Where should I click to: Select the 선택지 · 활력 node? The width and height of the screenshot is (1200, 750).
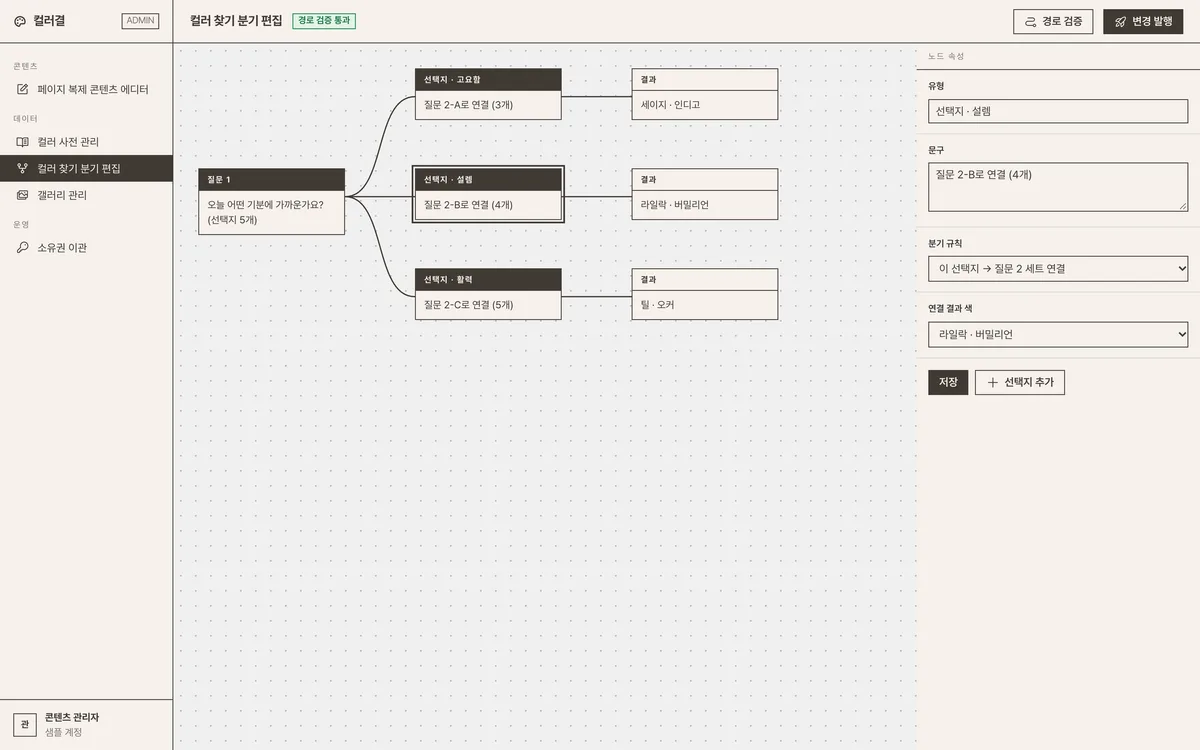[x=488, y=294]
